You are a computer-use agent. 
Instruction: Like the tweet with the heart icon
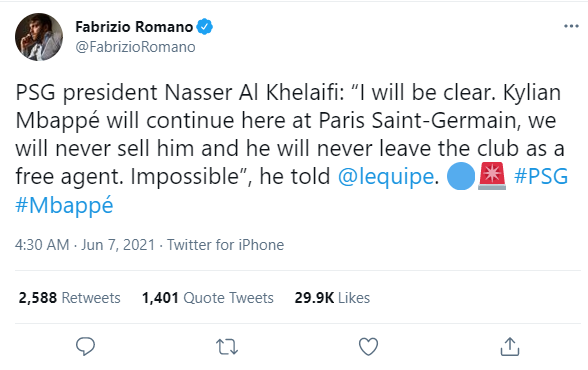click(368, 347)
